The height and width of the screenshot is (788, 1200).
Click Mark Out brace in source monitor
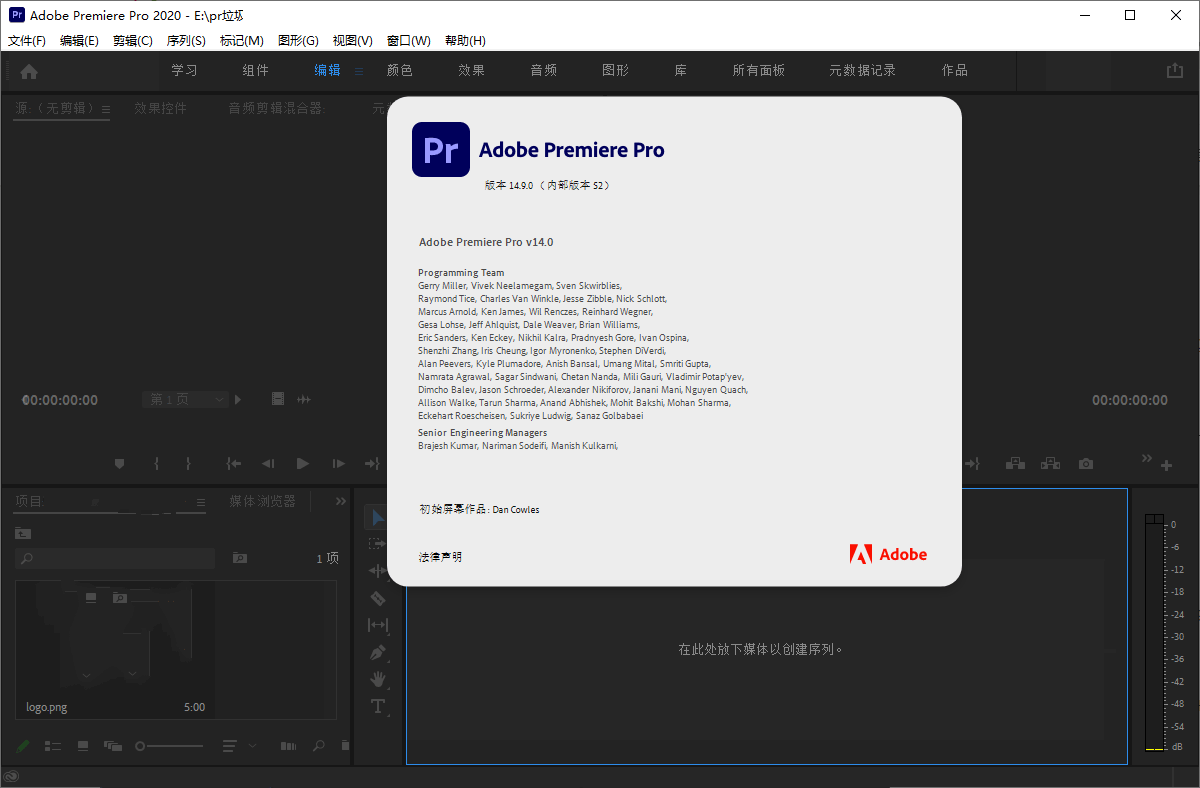[188, 464]
